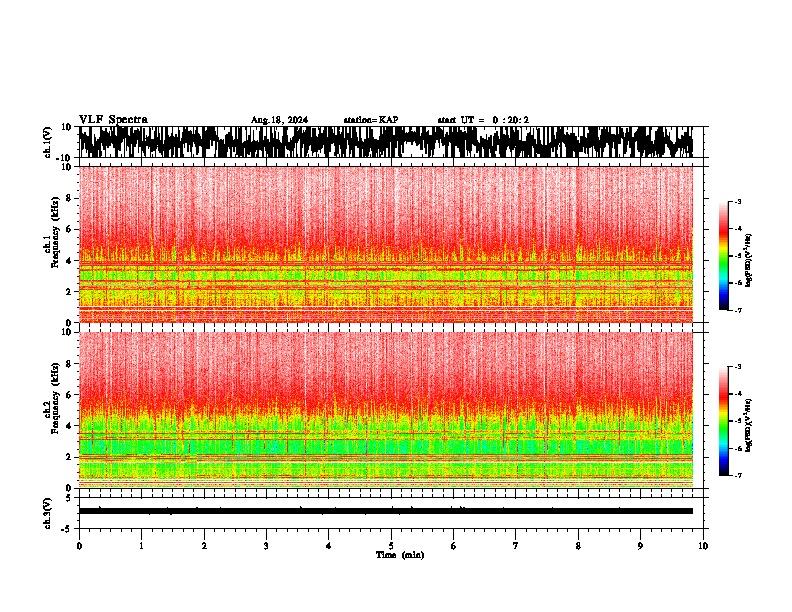792x612 pixels.
Task: Click the "-7" label on ch.2 colorbar
Action: coord(738,476)
